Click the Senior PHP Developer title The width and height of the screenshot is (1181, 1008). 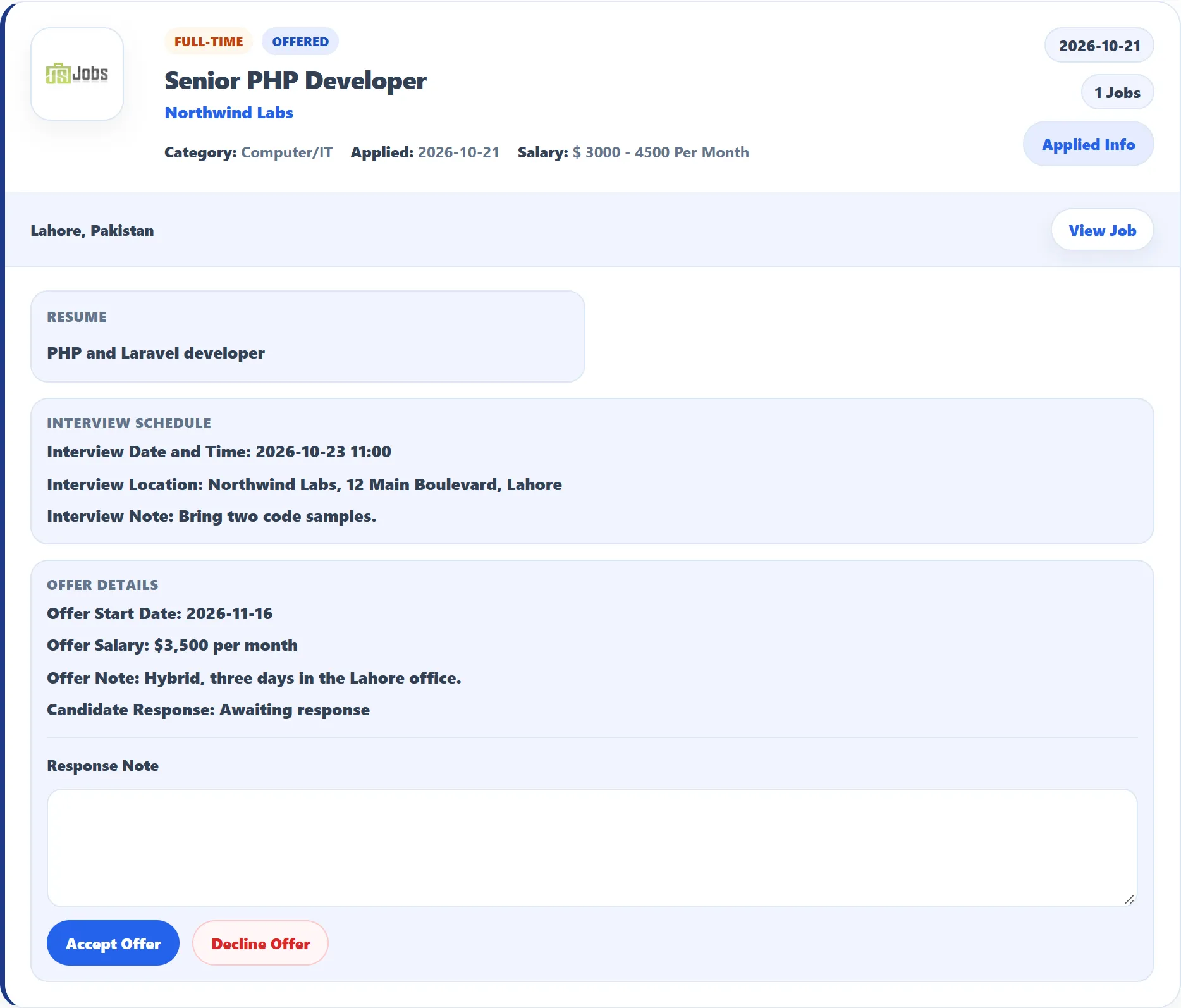pyautogui.click(x=295, y=81)
